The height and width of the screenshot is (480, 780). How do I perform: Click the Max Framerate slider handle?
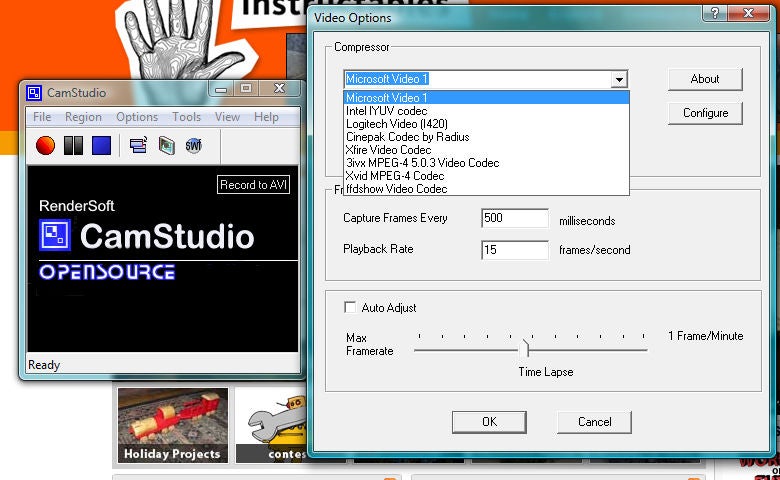[x=525, y=348]
